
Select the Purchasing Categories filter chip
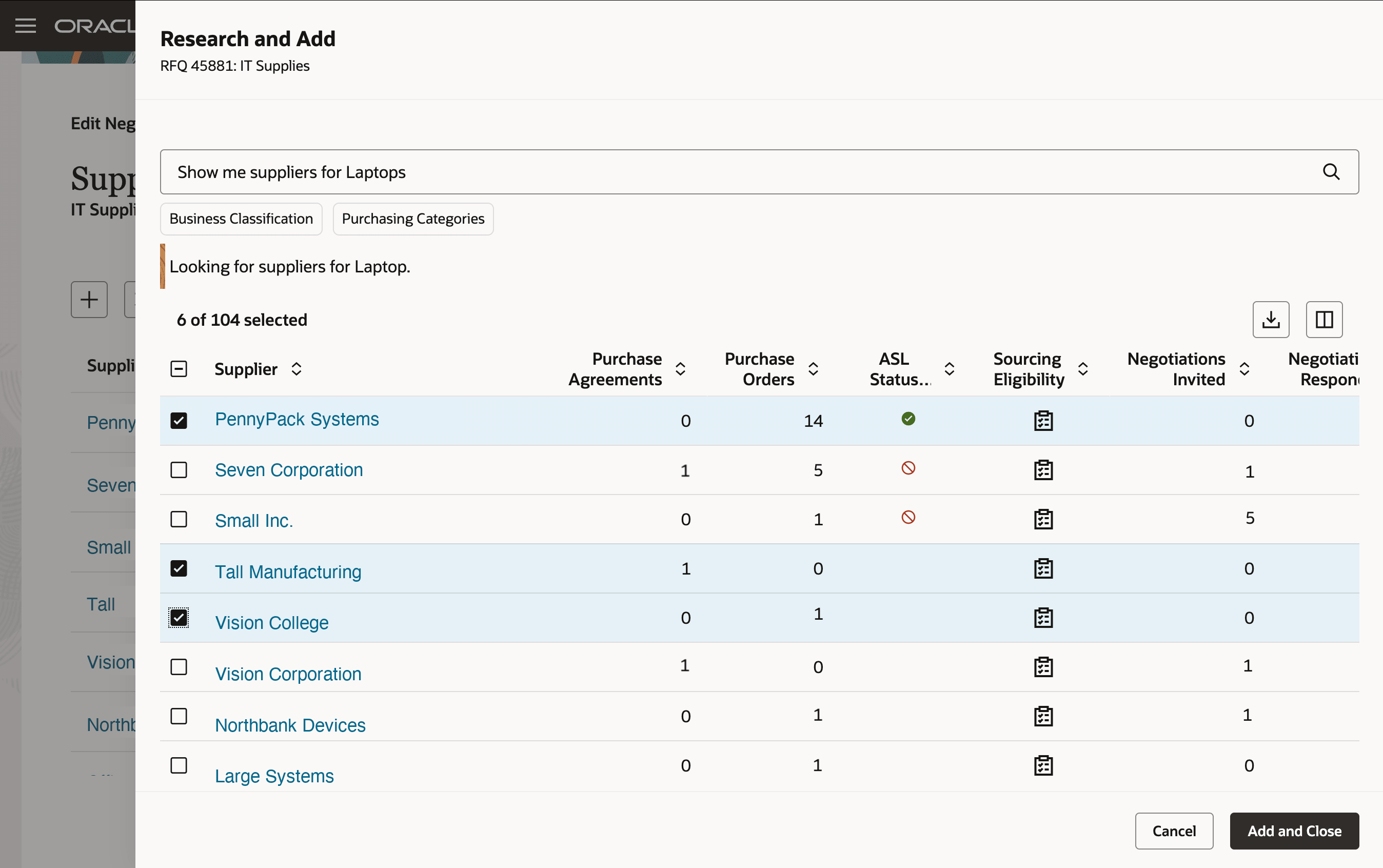[x=413, y=219]
